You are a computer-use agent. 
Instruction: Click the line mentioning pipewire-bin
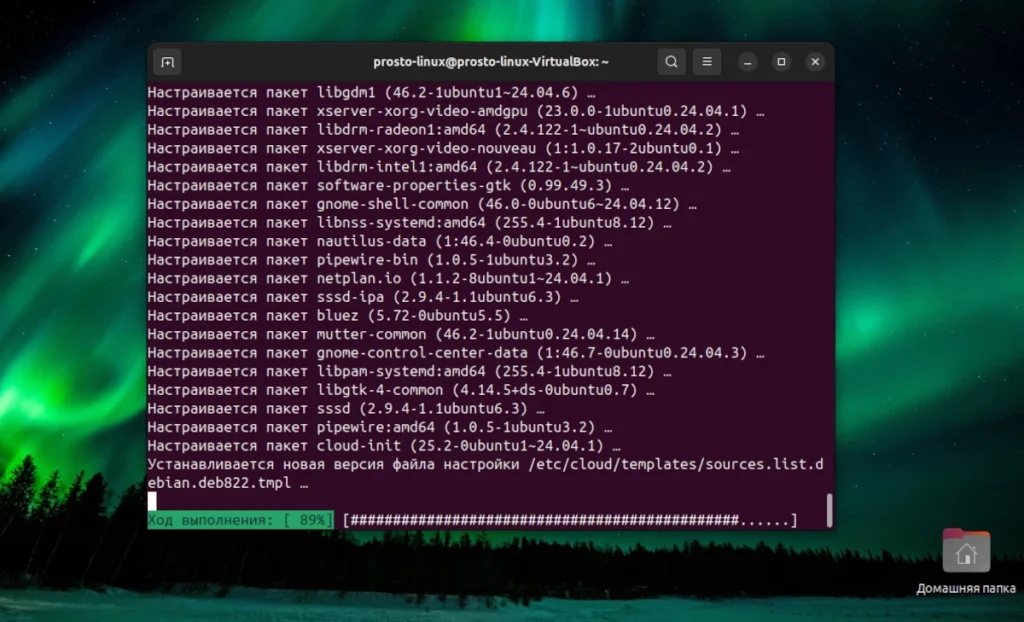[371, 260]
